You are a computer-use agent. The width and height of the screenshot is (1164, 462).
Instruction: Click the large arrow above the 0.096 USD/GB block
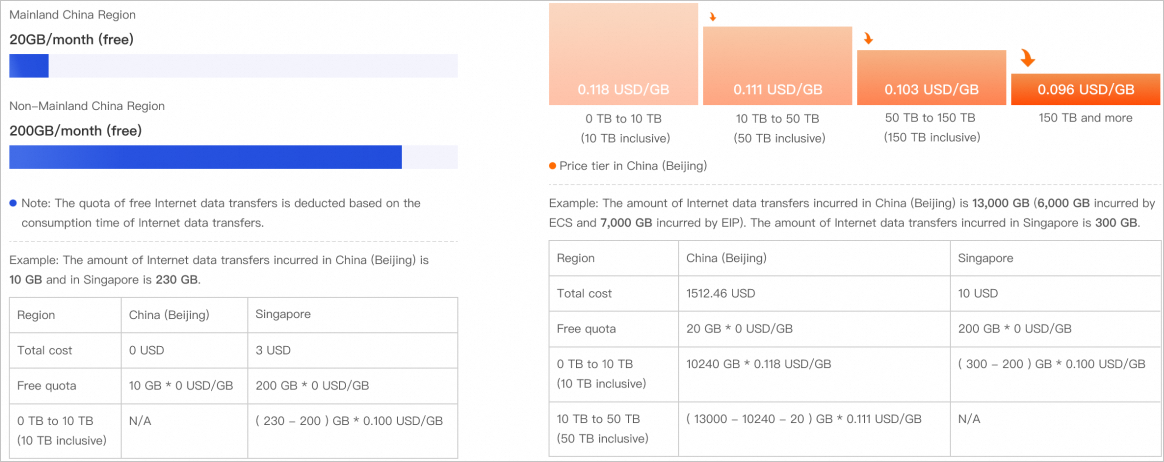(1027, 58)
